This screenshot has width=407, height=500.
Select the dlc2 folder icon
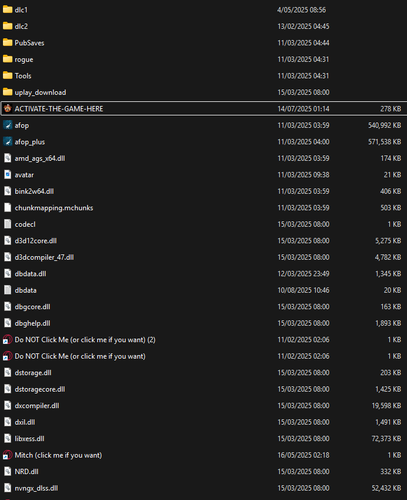pos(7,26)
